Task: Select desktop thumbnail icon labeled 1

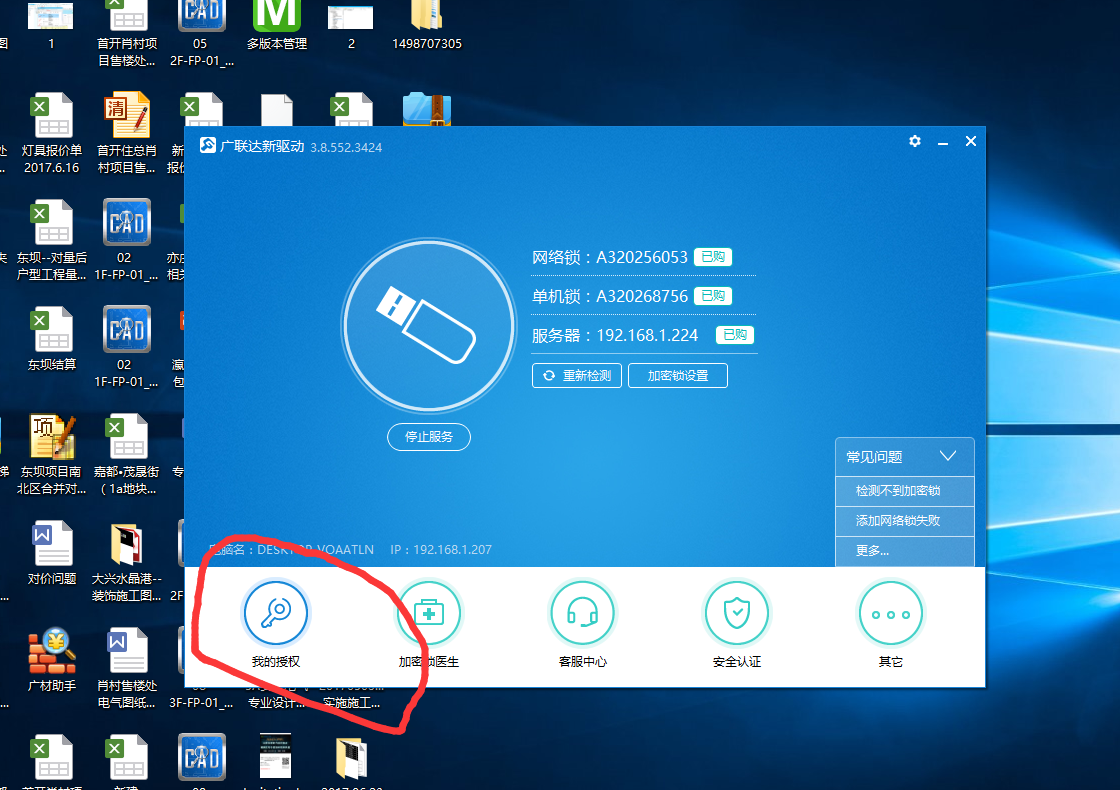Action: tap(51, 26)
